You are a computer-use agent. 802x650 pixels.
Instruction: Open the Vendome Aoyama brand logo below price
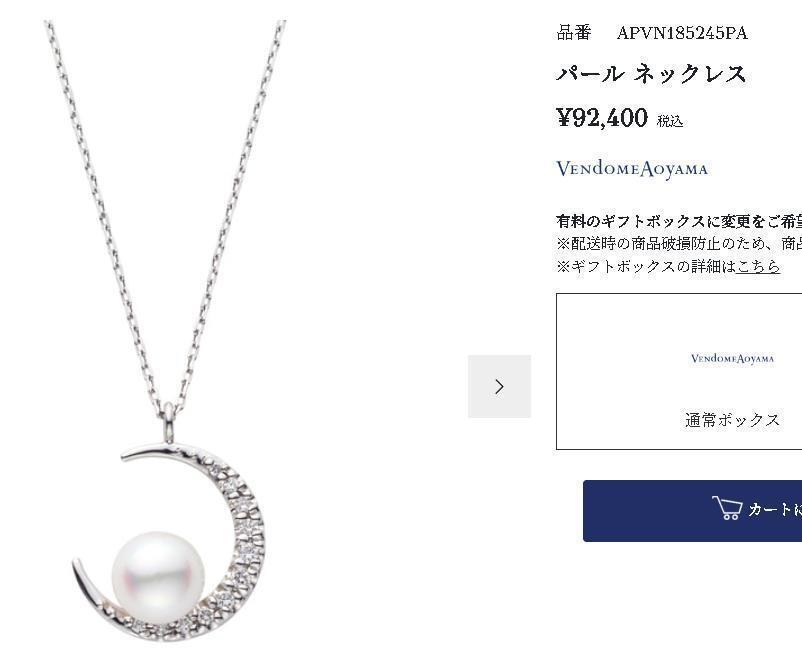632,169
